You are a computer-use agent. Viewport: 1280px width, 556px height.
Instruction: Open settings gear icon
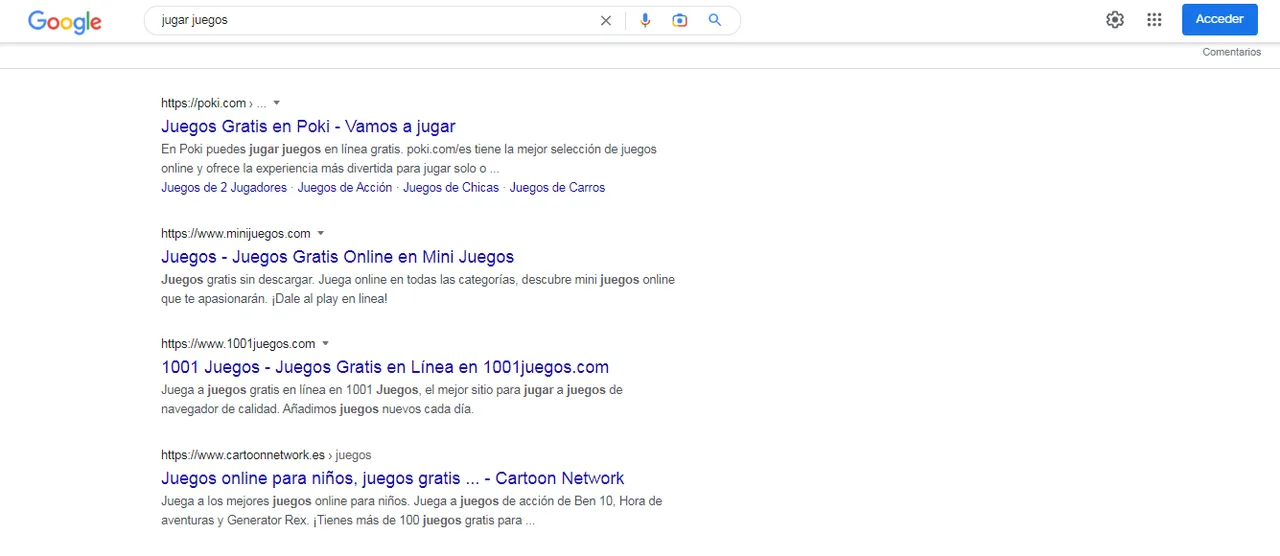click(1115, 19)
